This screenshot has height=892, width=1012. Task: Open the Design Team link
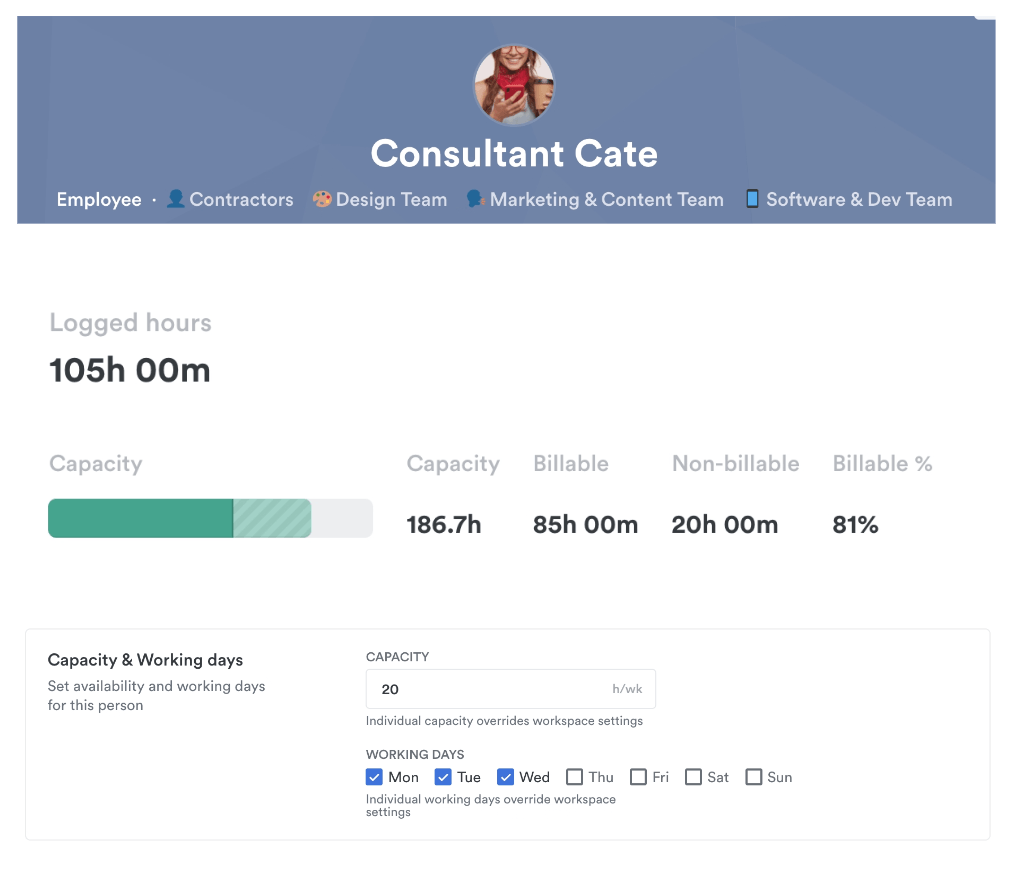click(x=391, y=199)
